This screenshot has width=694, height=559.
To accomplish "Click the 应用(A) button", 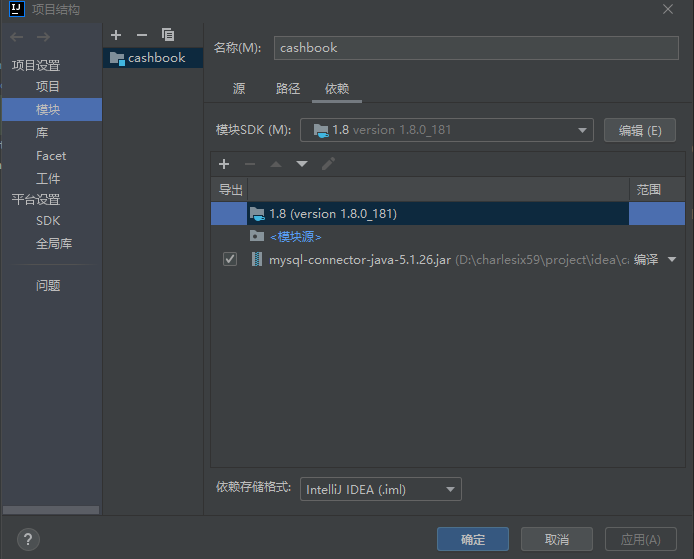I will [641, 539].
